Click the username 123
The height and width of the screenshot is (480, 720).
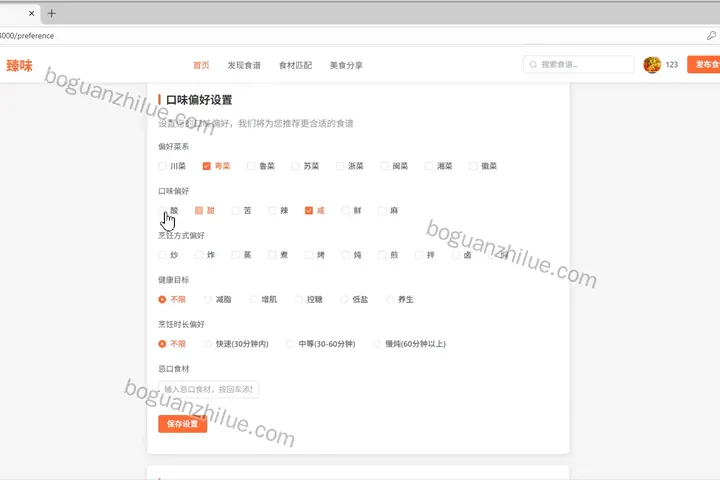click(x=672, y=65)
